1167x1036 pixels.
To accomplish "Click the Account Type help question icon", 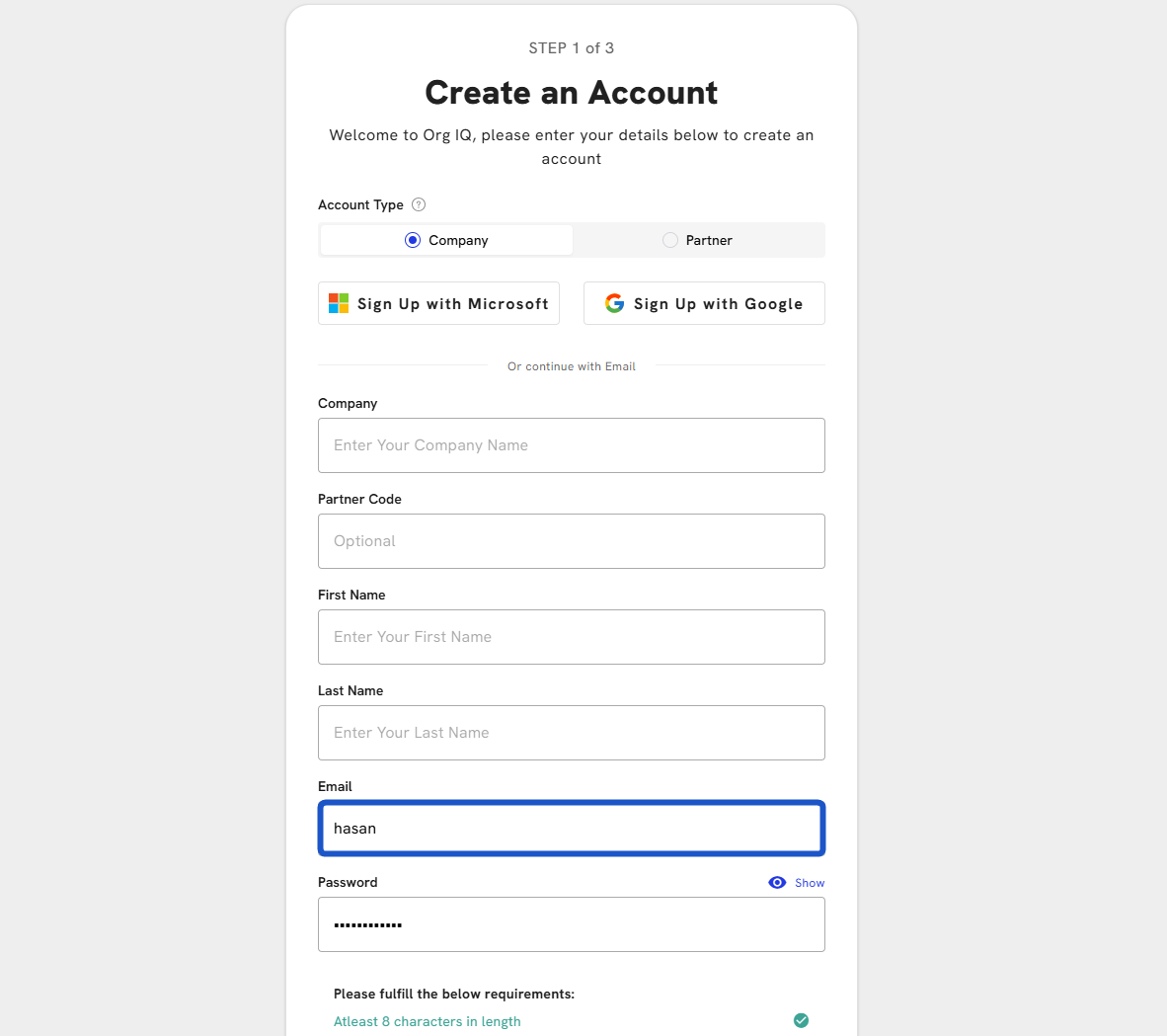I will [419, 204].
